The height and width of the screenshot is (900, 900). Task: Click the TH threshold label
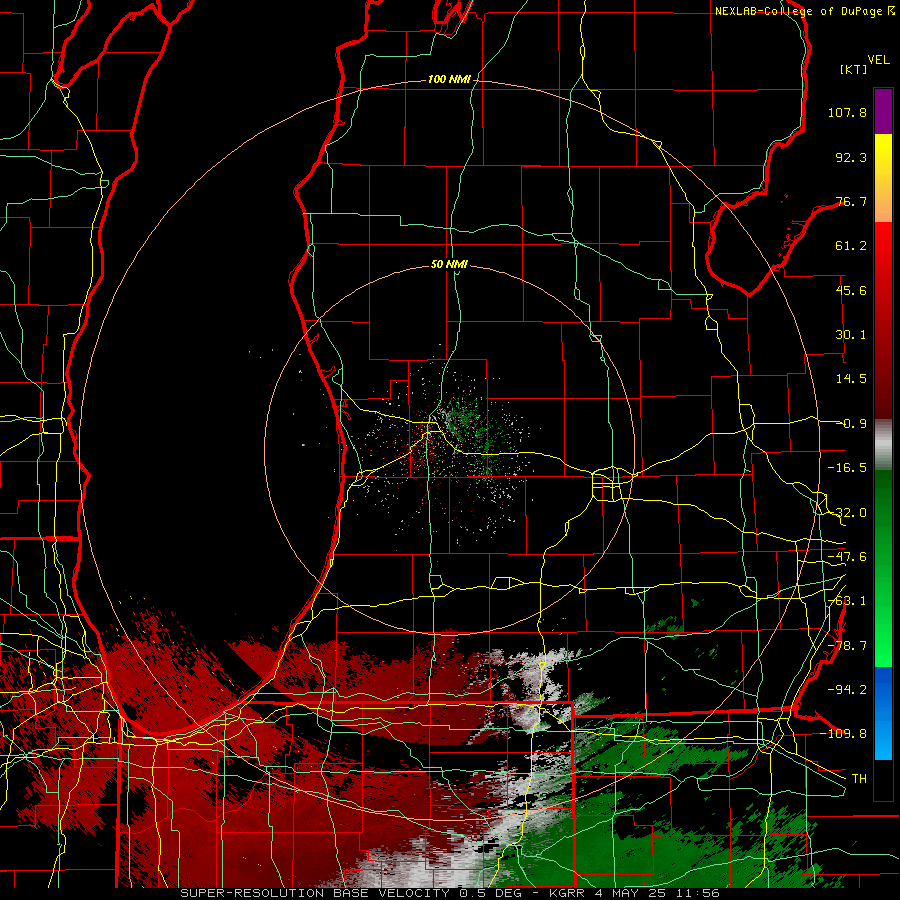pyautogui.click(x=859, y=779)
